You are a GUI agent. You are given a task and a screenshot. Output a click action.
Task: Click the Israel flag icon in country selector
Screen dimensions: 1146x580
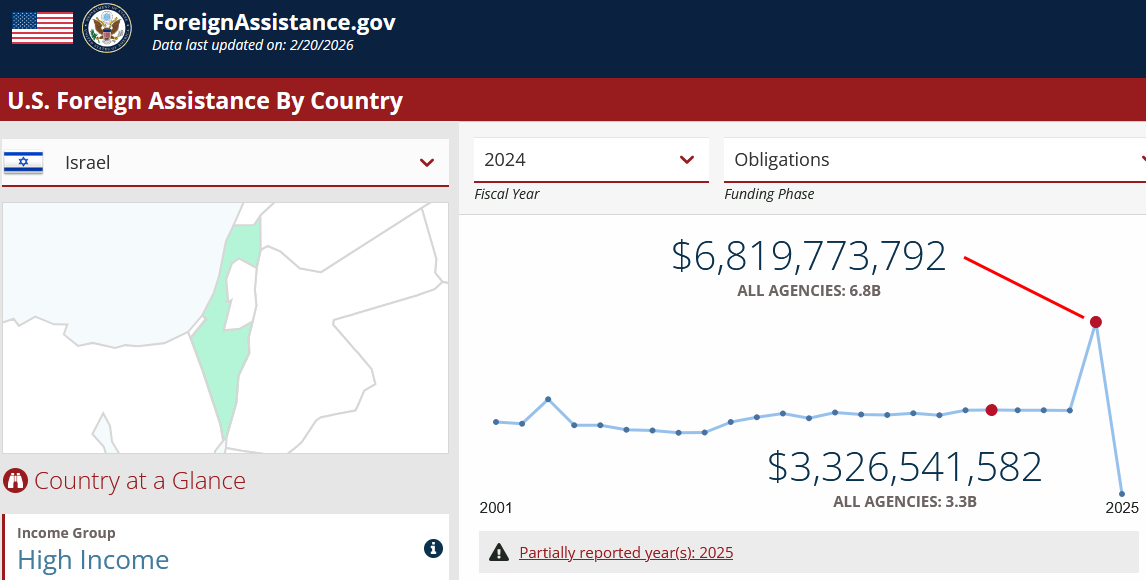coord(23,162)
